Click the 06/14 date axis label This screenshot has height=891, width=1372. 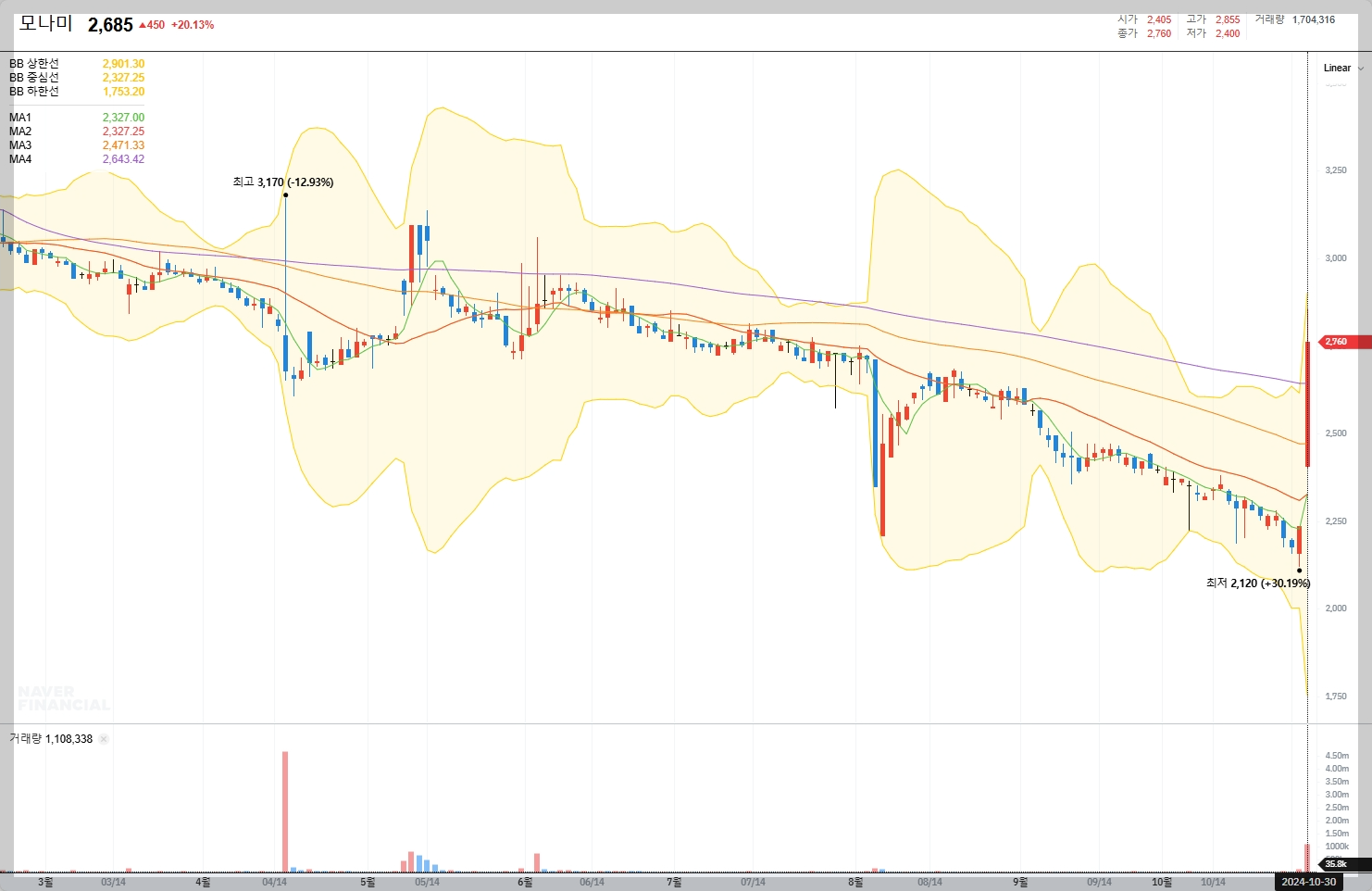(x=592, y=883)
